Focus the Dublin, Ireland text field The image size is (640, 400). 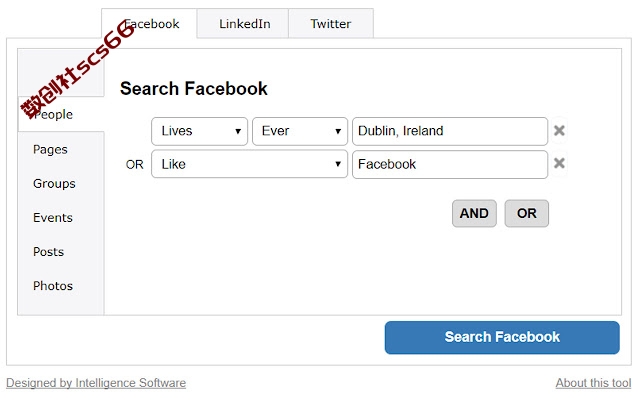point(450,131)
